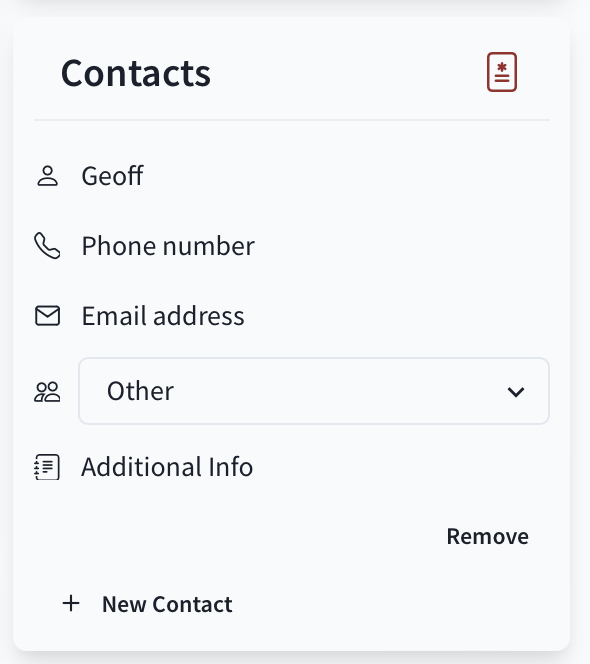
Task: Remove the Geoff contact
Action: click(488, 537)
